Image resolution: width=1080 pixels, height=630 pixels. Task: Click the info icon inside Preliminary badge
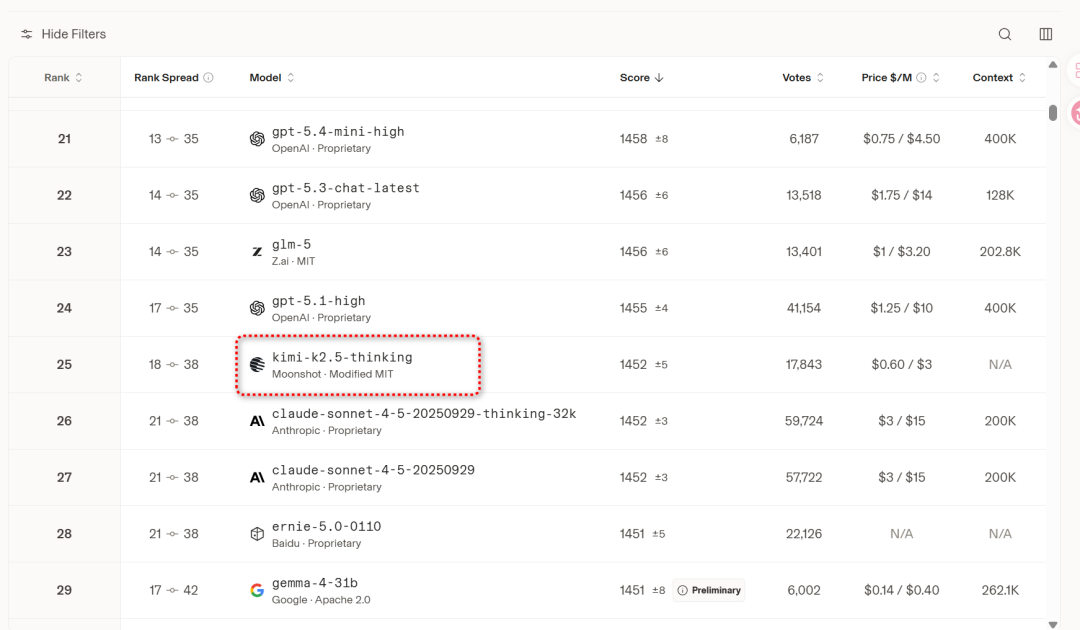(x=683, y=590)
